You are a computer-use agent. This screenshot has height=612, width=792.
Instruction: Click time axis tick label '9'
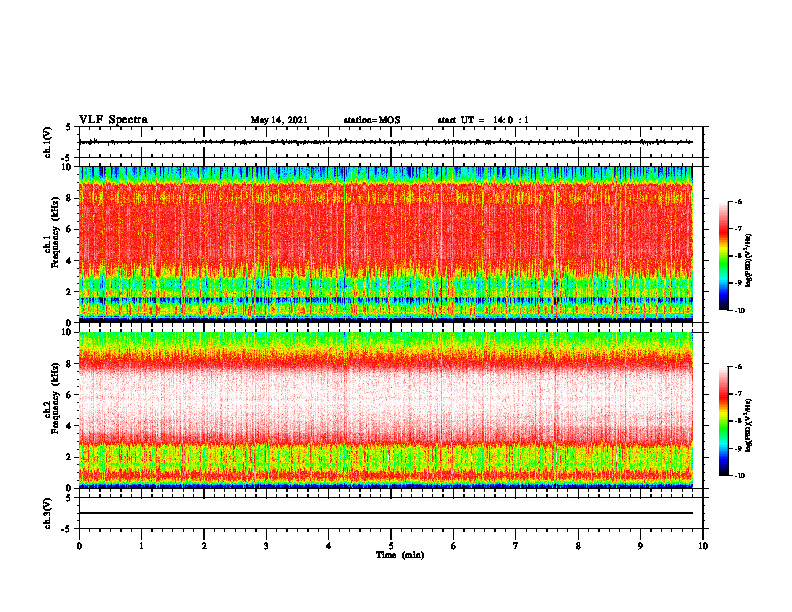(640, 546)
